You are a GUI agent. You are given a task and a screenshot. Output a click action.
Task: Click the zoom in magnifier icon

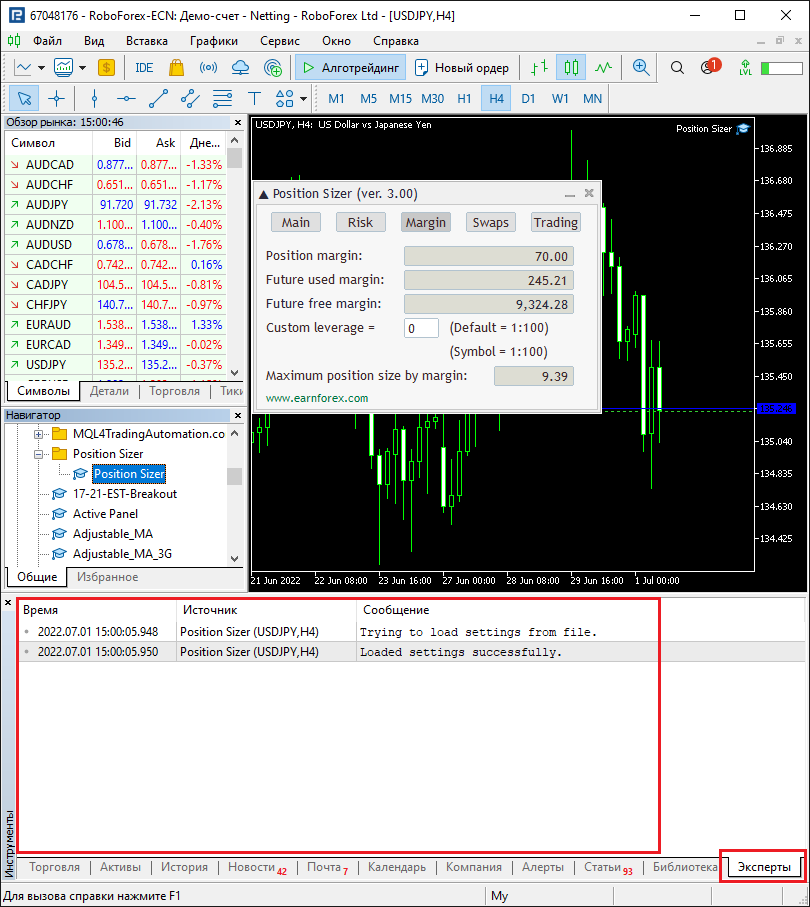(640, 68)
